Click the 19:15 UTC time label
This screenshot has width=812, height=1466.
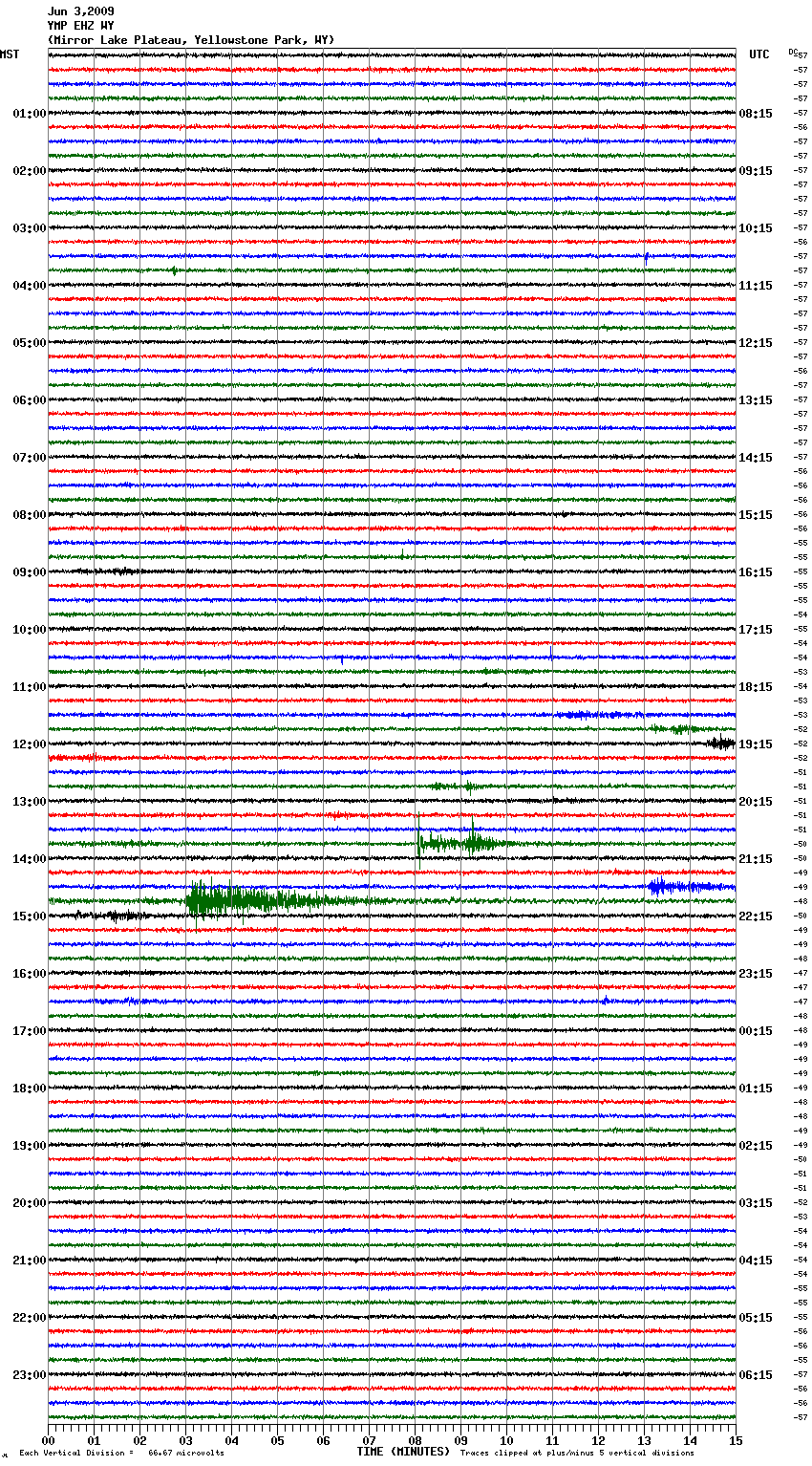pos(756,744)
